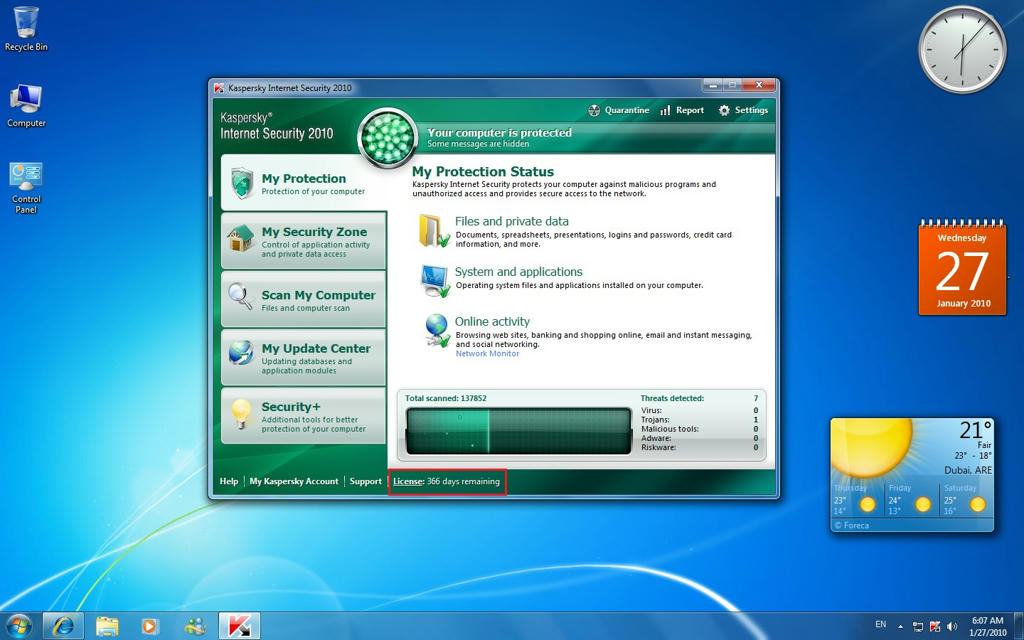Open Online activity heading
The image size is (1024, 640).
tap(492, 321)
